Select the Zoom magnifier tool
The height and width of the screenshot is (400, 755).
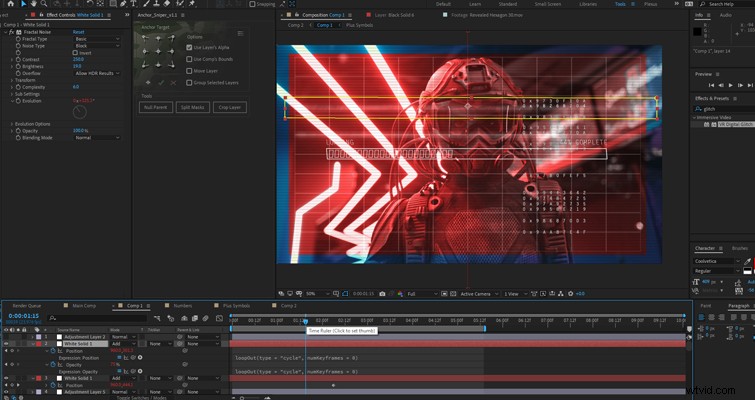[44, 4]
